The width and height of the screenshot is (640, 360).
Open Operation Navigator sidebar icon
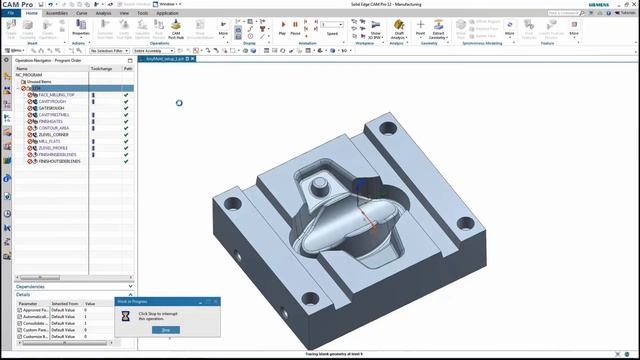[x=7, y=118]
